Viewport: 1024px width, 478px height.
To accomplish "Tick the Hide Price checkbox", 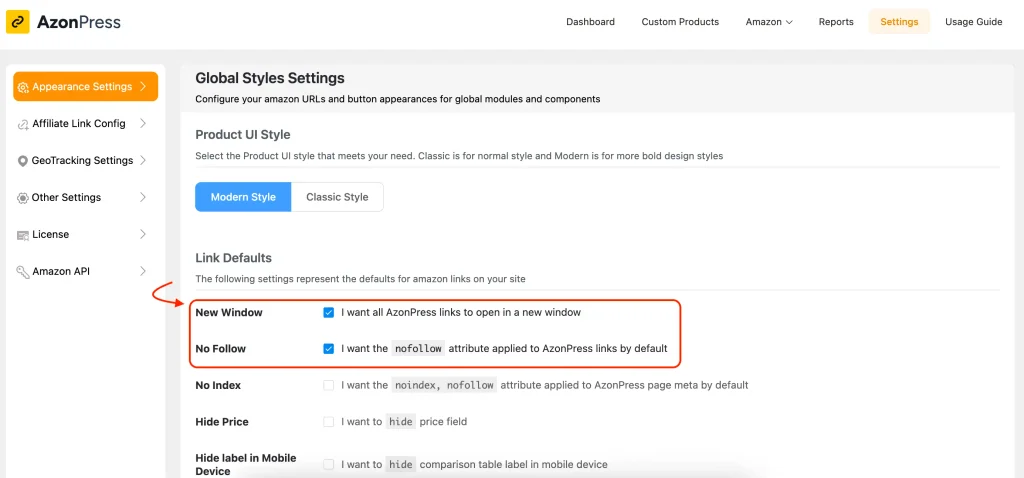I will coord(328,422).
